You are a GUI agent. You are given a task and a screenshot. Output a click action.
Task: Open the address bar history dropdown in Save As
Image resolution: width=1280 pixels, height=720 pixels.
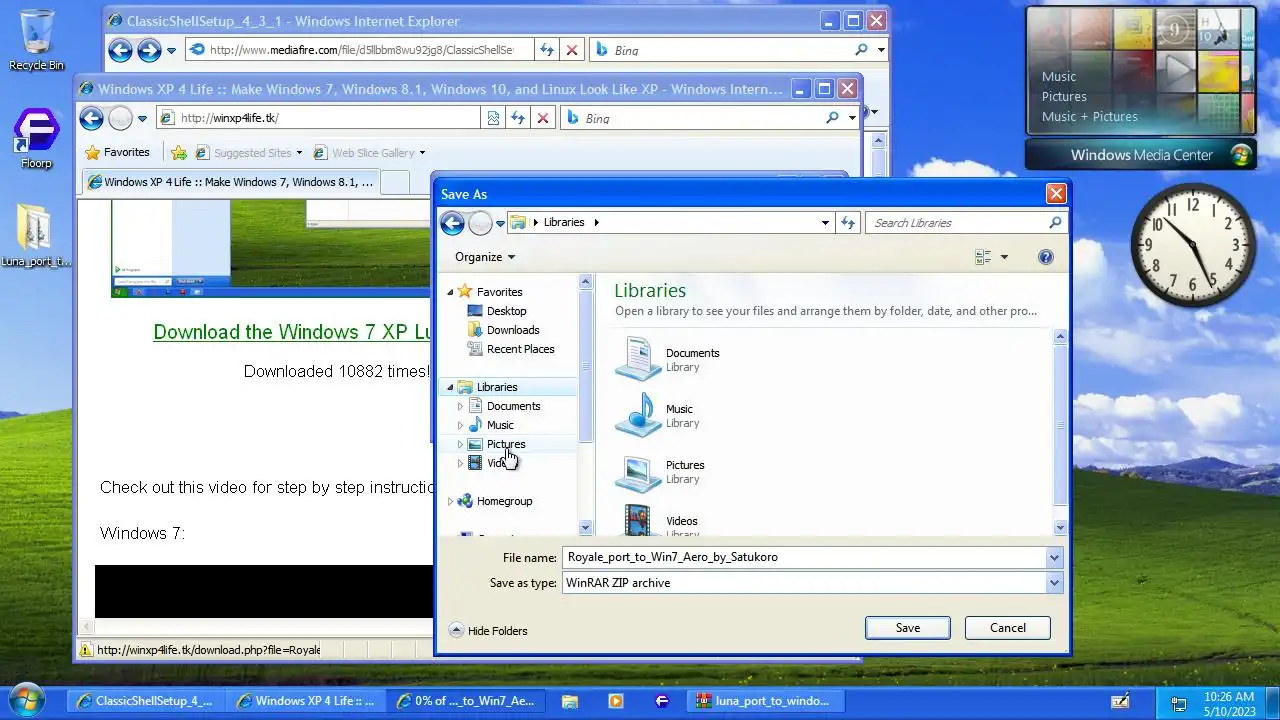pyautogui.click(x=825, y=223)
